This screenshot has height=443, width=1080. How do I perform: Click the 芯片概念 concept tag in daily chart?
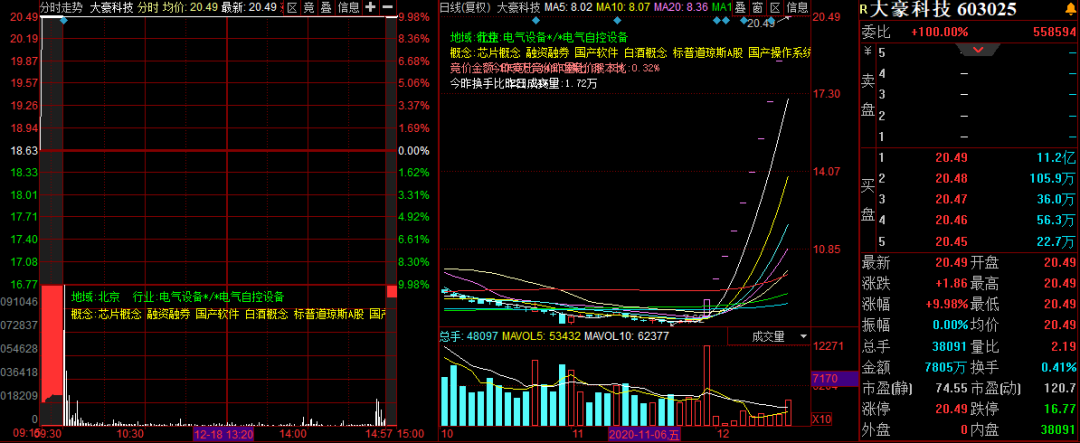pos(499,52)
